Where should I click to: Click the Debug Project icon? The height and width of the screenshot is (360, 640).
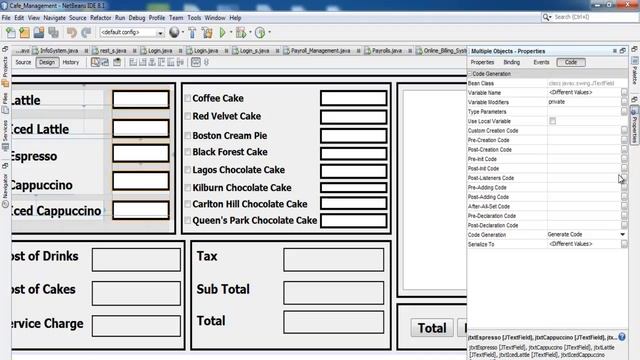tap(241, 33)
